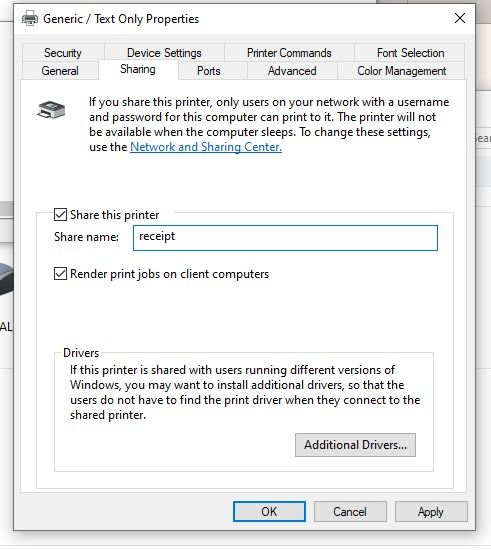Go to the Font Selection tab

point(410,53)
